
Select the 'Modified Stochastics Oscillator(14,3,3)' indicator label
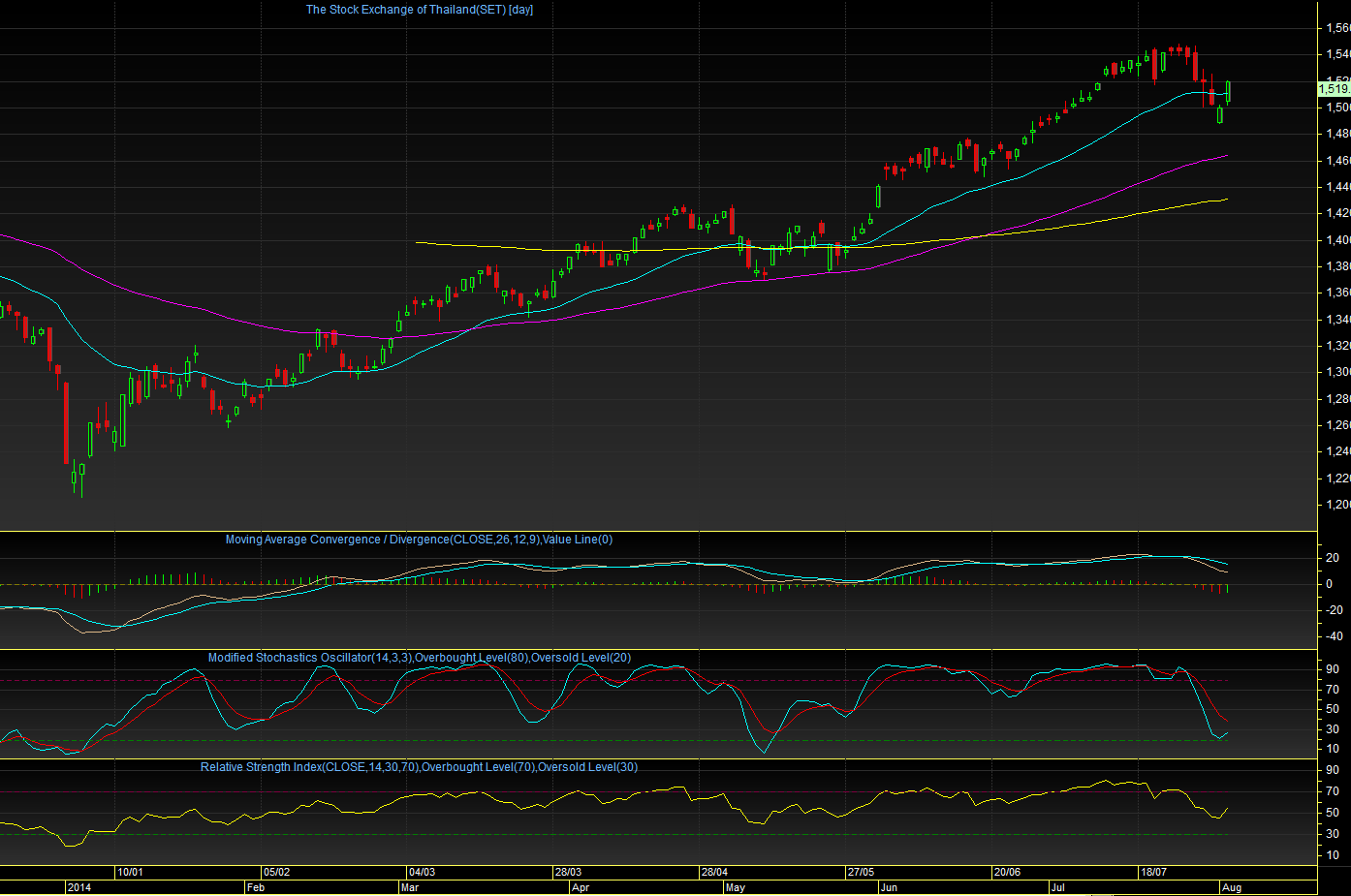click(309, 658)
